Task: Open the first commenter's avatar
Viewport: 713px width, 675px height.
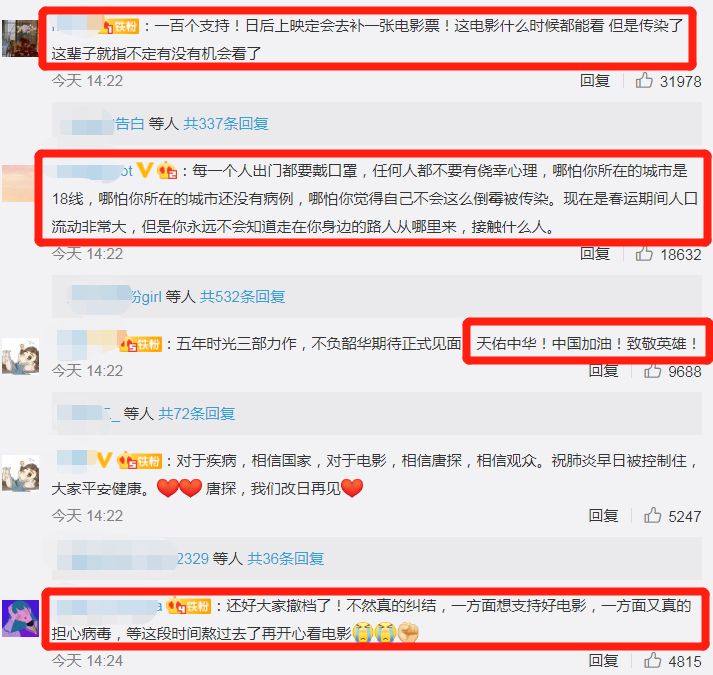Action: (x=20, y=38)
